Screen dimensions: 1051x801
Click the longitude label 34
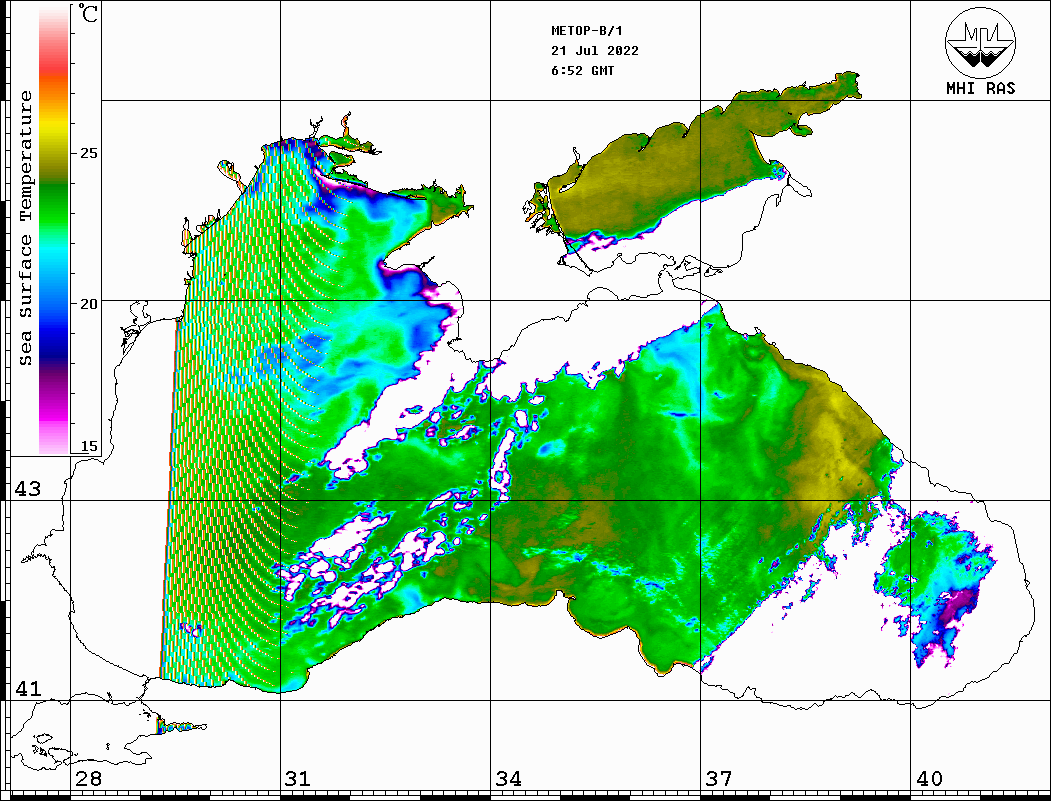click(x=508, y=779)
